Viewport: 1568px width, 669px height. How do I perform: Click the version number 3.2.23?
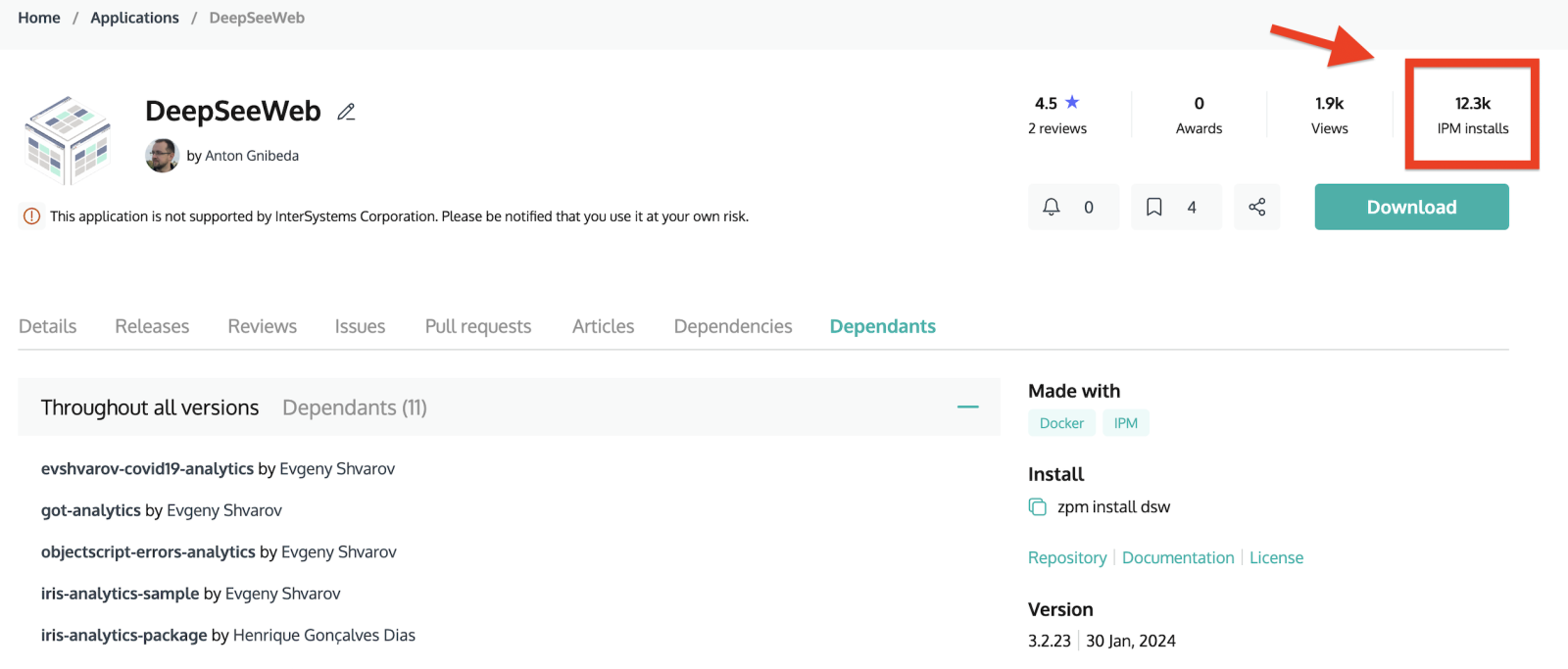click(x=1050, y=641)
